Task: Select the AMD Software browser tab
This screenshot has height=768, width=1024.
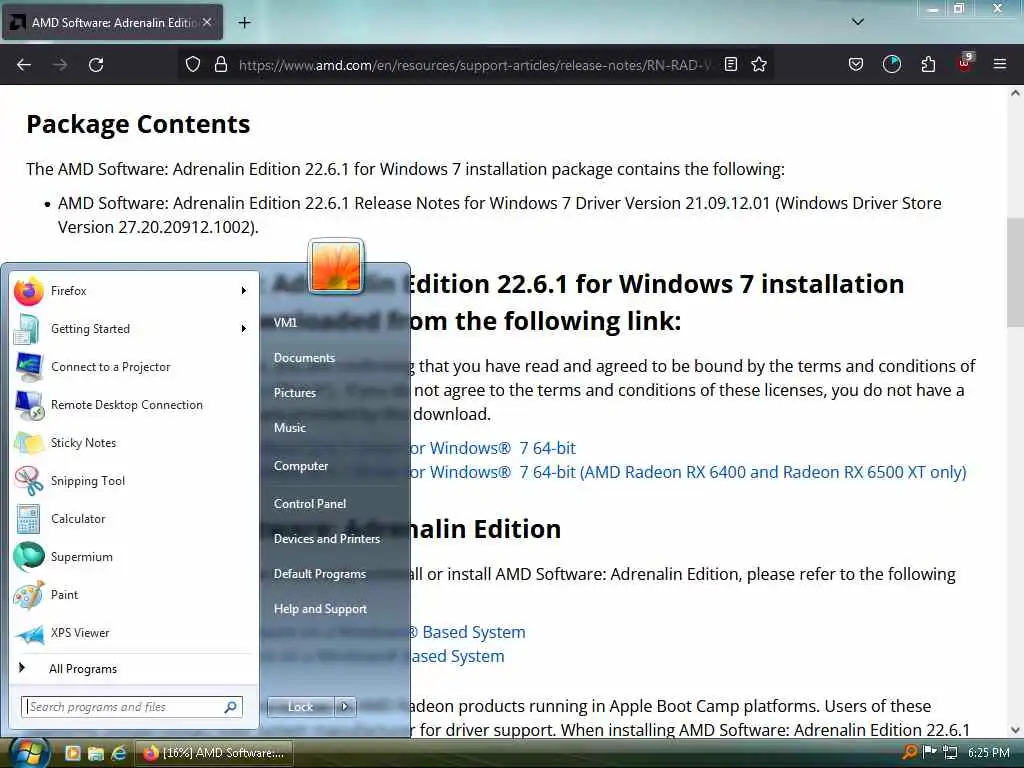Action: coord(112,22)
